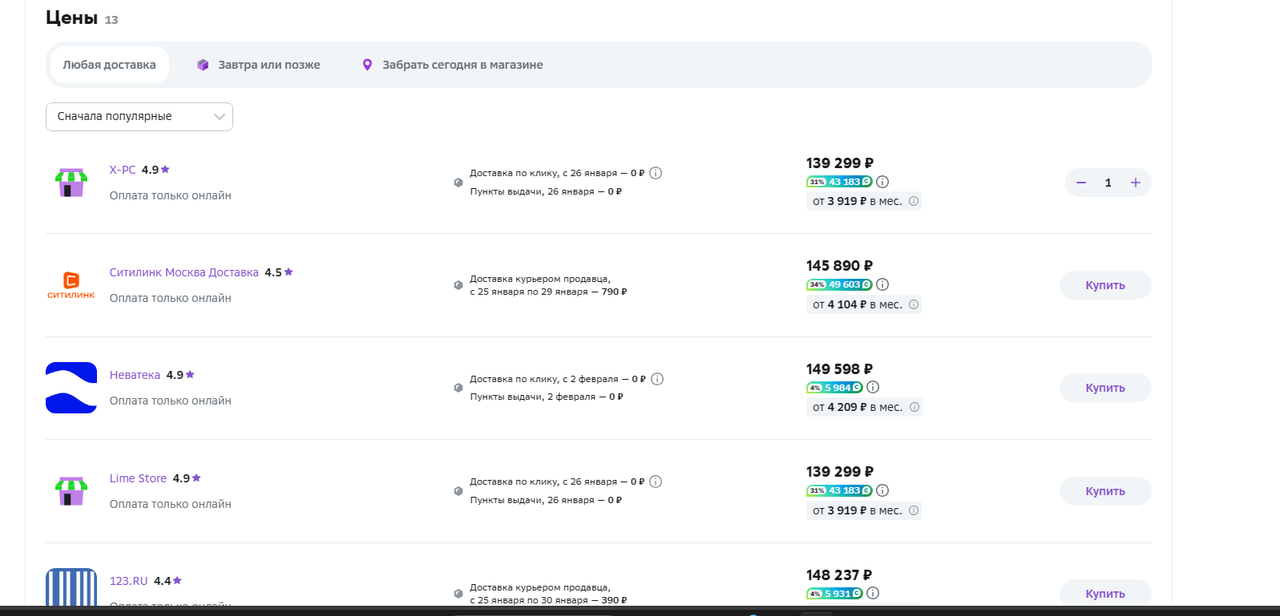Switch to 'Забрать сегодня в магазине' tab
1280x616 pixels.
(452, 65)
